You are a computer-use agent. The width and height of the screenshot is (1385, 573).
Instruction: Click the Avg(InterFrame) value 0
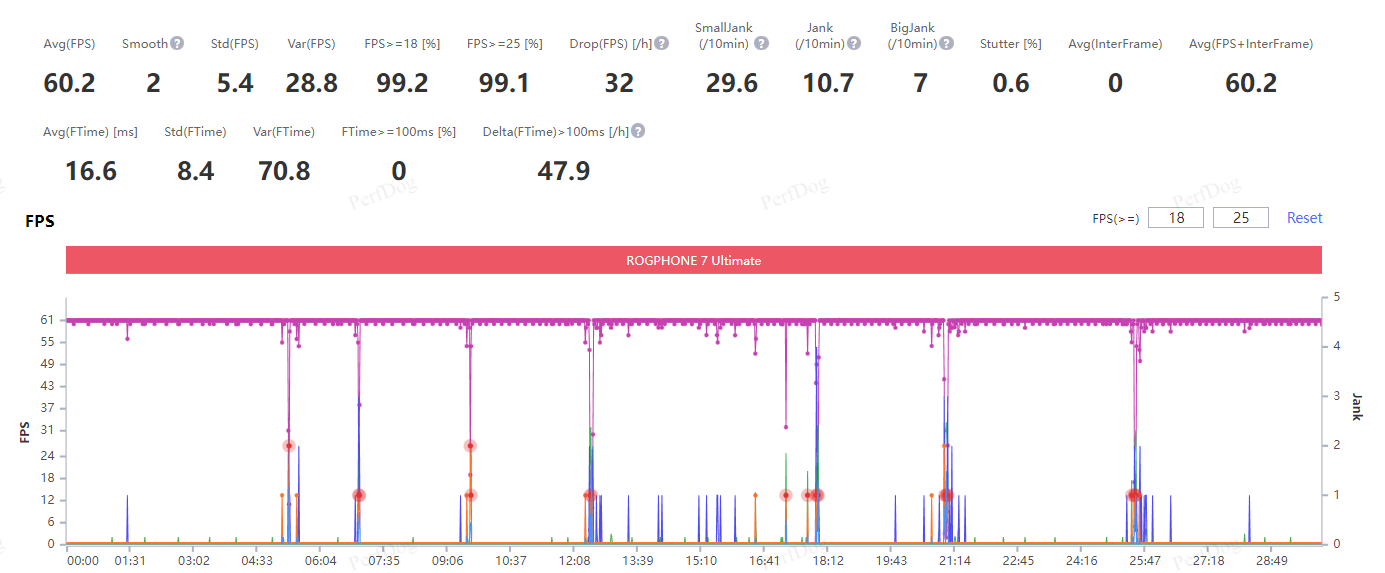coord(1115,83)
